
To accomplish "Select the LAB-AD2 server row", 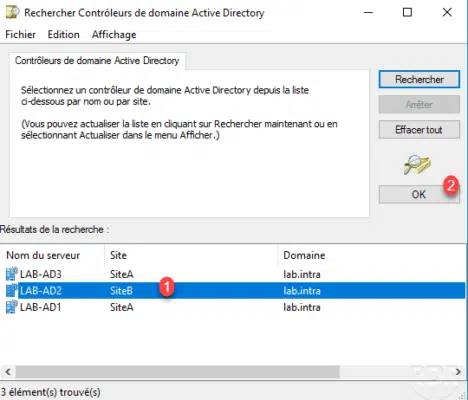I will click(233, 290).
